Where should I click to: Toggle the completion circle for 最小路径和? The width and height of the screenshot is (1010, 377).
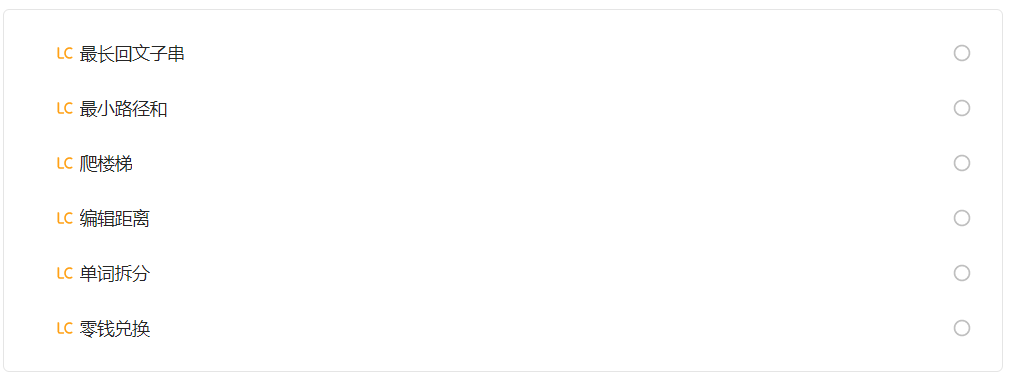point(962,108)
